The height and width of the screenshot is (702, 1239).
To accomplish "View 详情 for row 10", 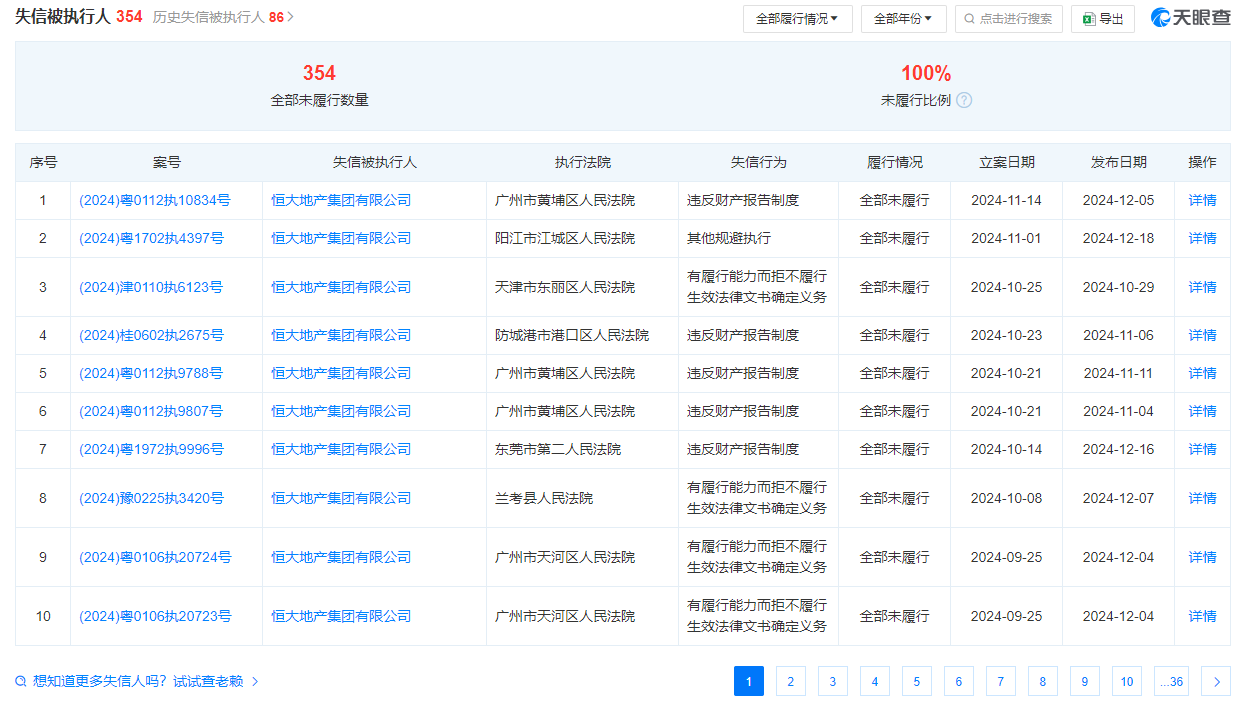I will point(1202,616).
